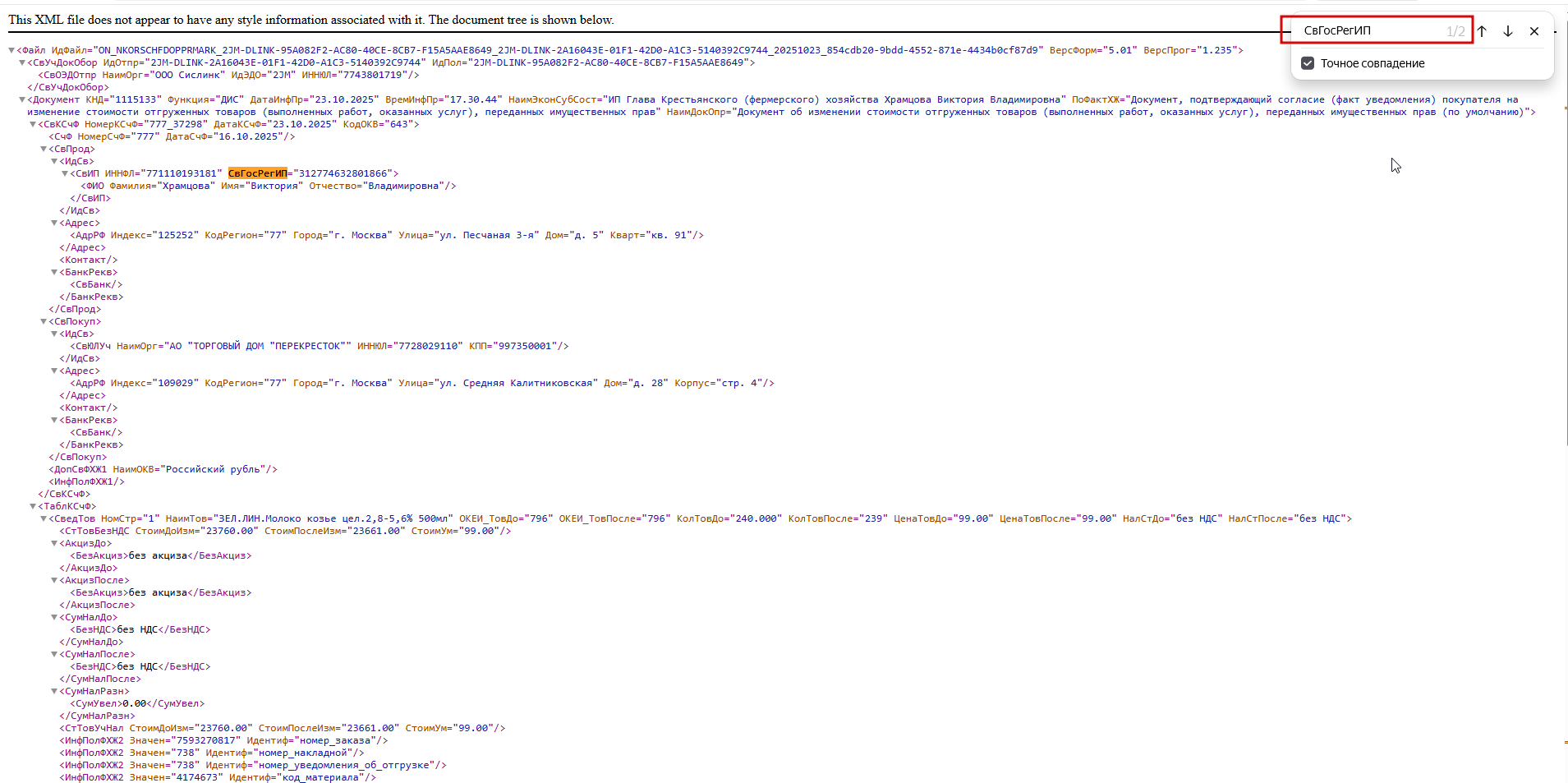
Task: Click ВерсПрог value 1.235
Action: (x=1217, y=50)
